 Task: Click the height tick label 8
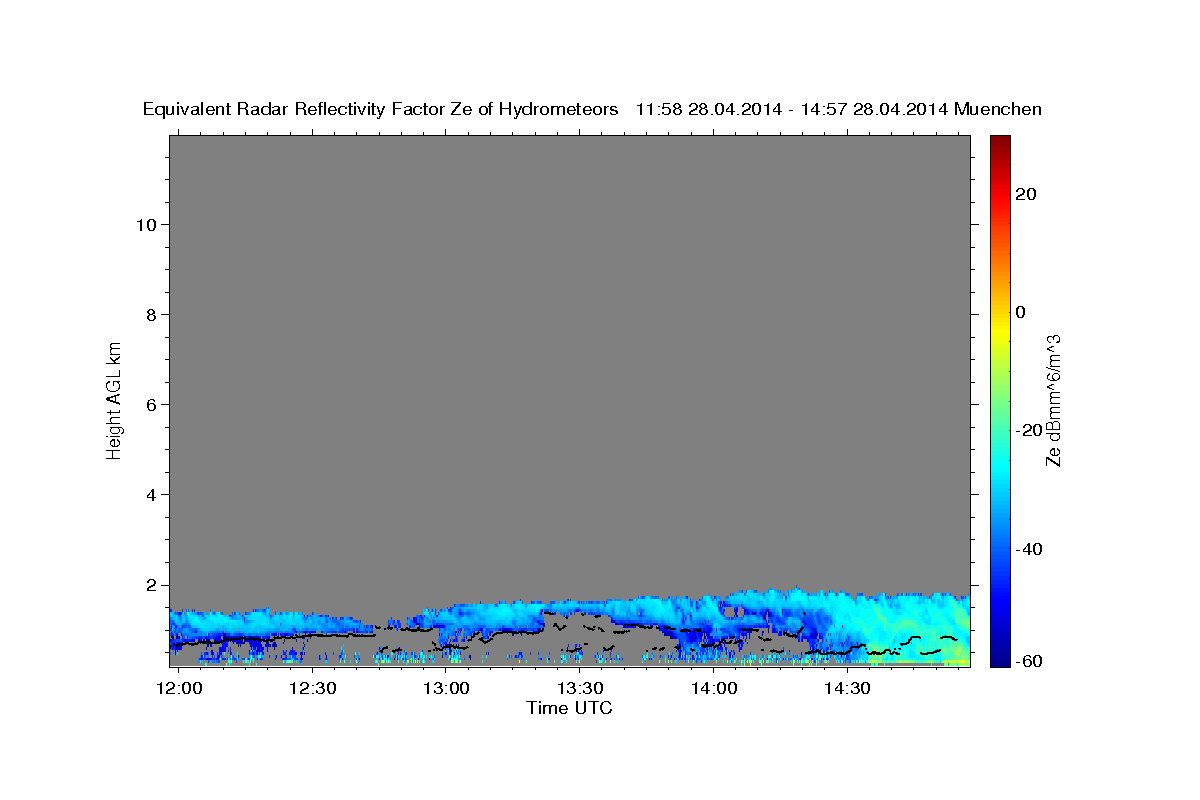[153, 315]
